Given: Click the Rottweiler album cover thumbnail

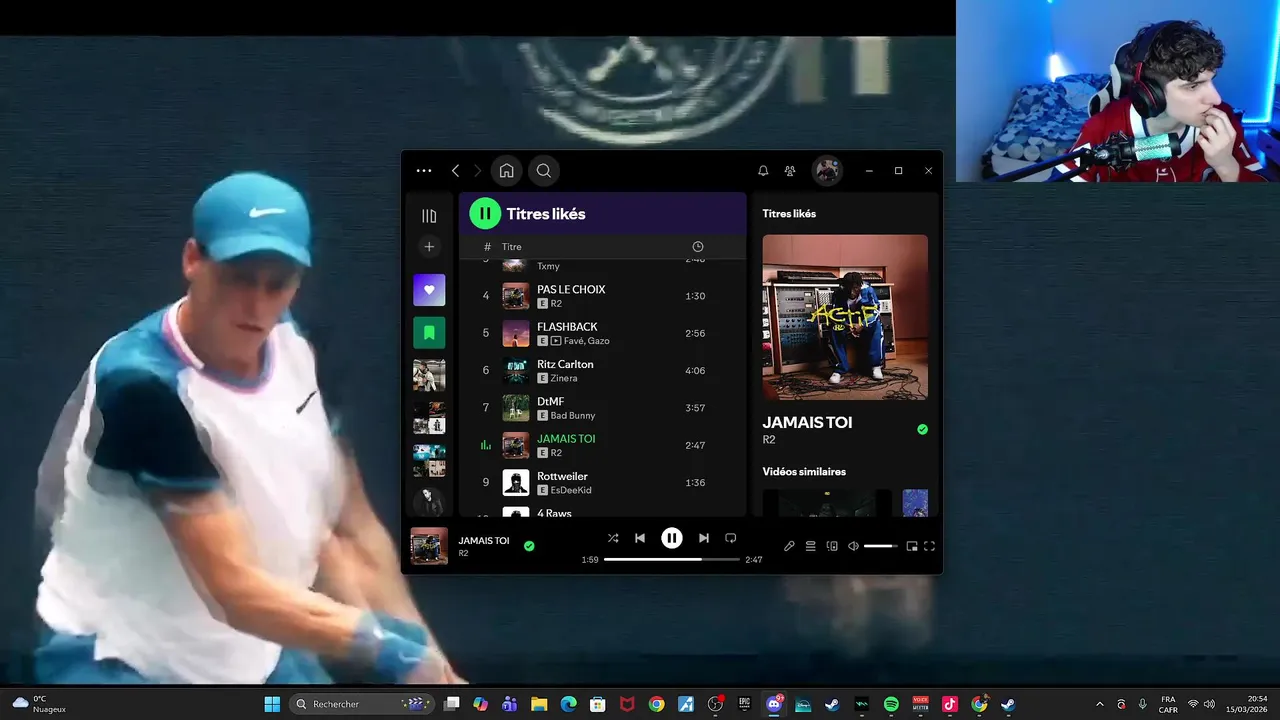Looking at the screenshot, I should coord(516,483).
